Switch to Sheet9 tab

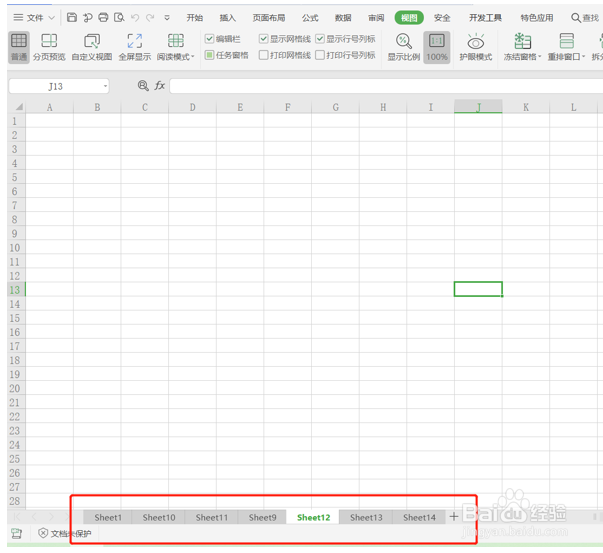tap(262, 517)
